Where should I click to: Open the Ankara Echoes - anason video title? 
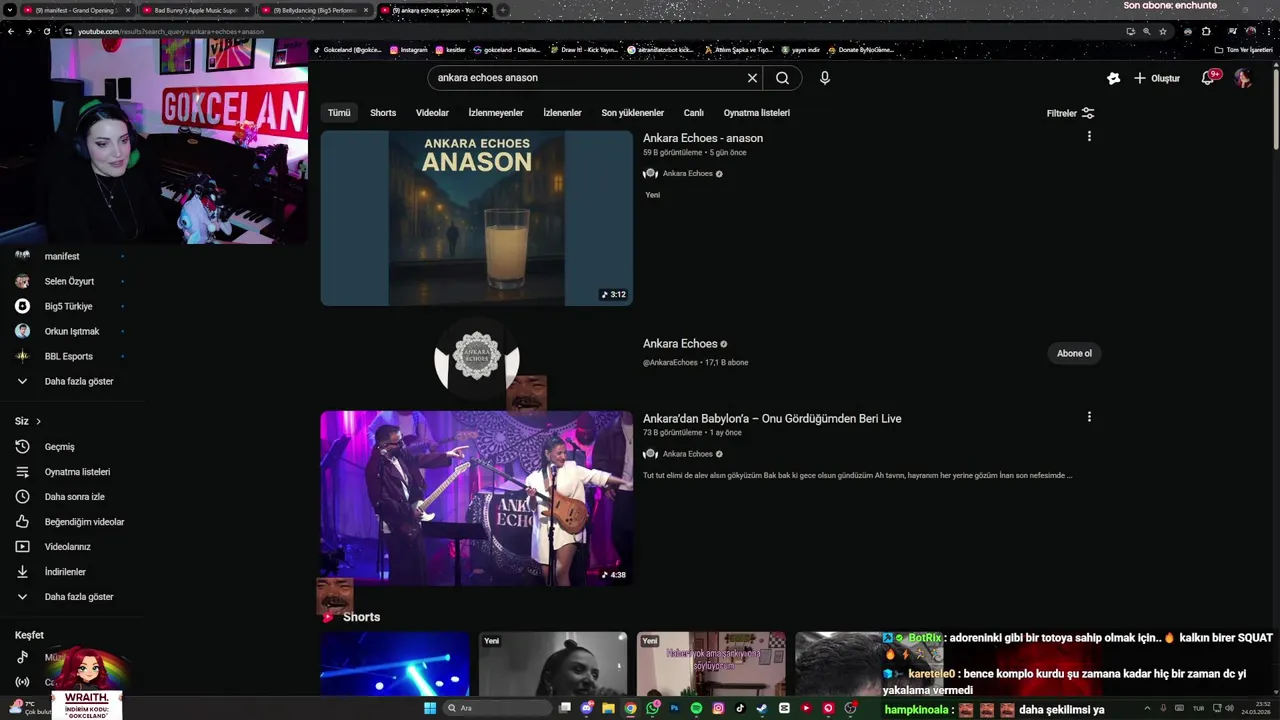[x=703, y=138]
